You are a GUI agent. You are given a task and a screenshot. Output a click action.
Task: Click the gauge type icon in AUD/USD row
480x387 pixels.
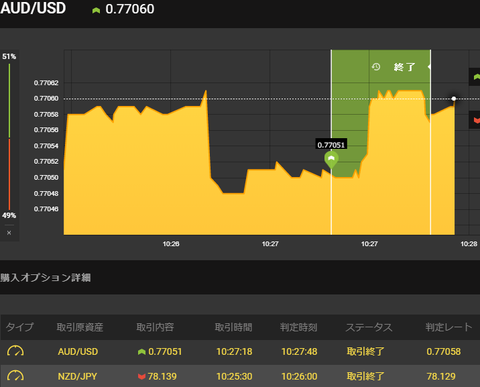point(15,351)
